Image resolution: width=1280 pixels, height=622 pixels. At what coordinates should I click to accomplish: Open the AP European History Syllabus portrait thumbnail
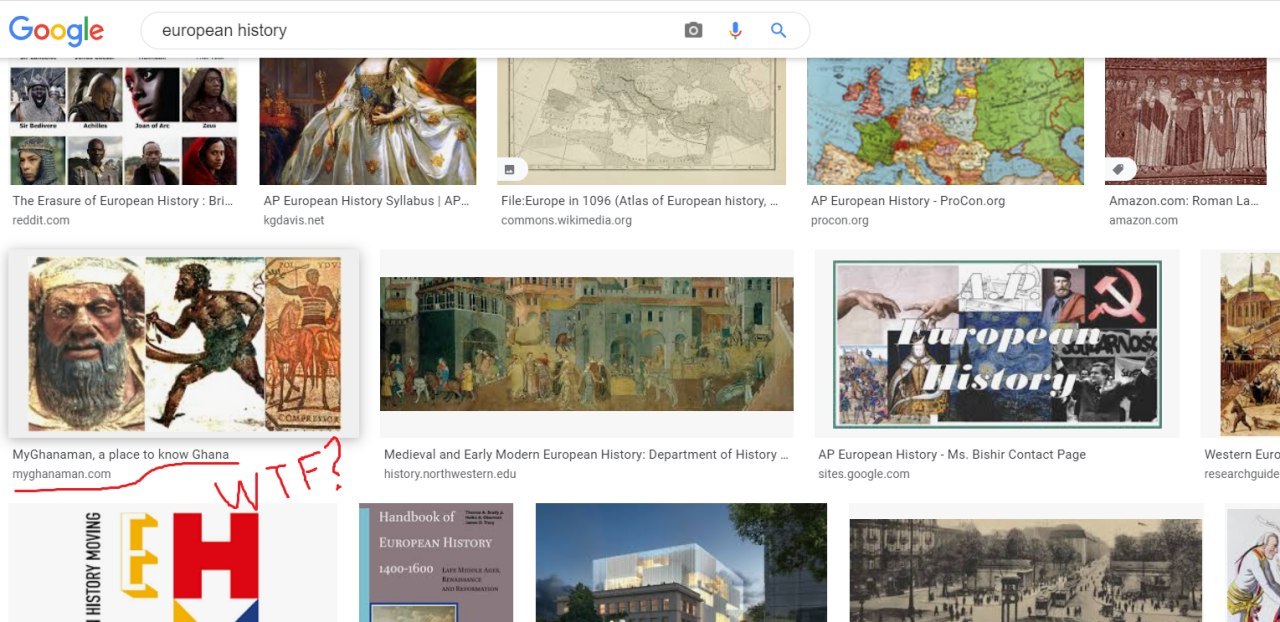[368, 121]
